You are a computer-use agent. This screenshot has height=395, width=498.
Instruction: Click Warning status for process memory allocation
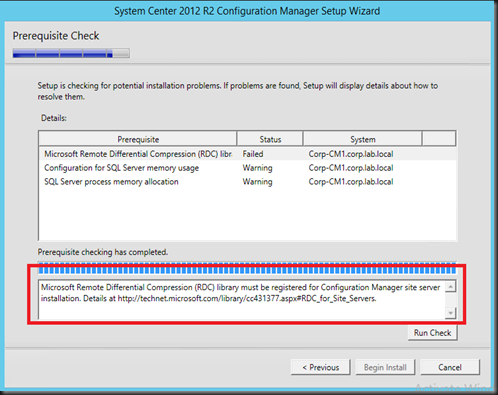point(257,182)
